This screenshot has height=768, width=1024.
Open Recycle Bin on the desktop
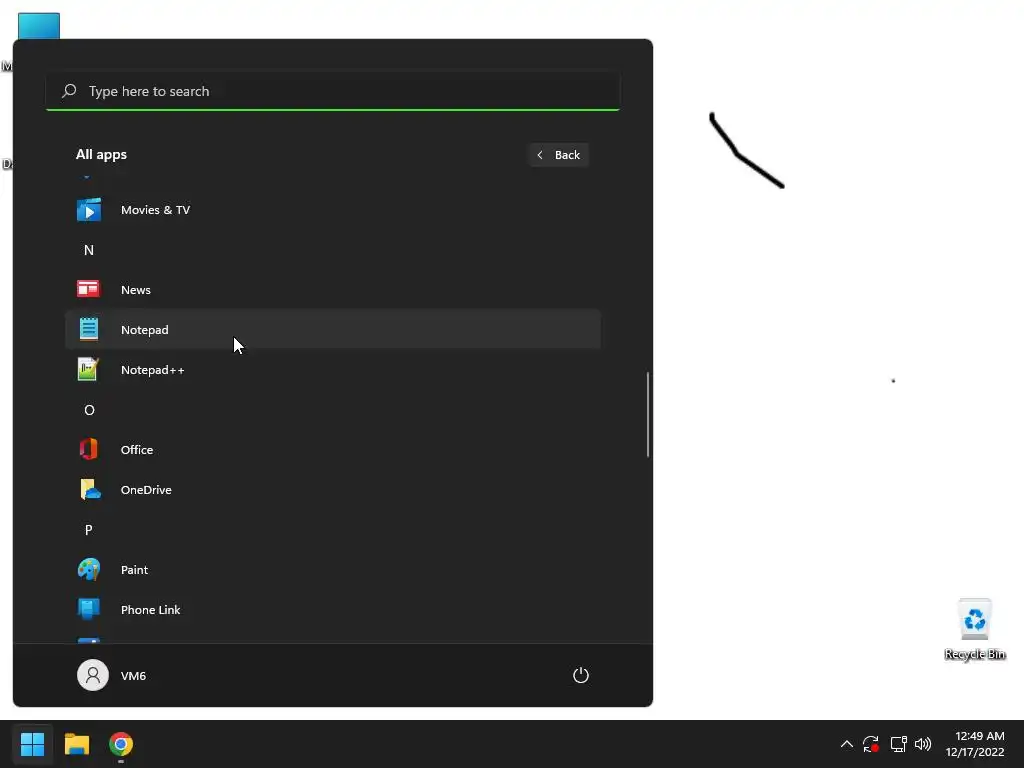[974, 630]
